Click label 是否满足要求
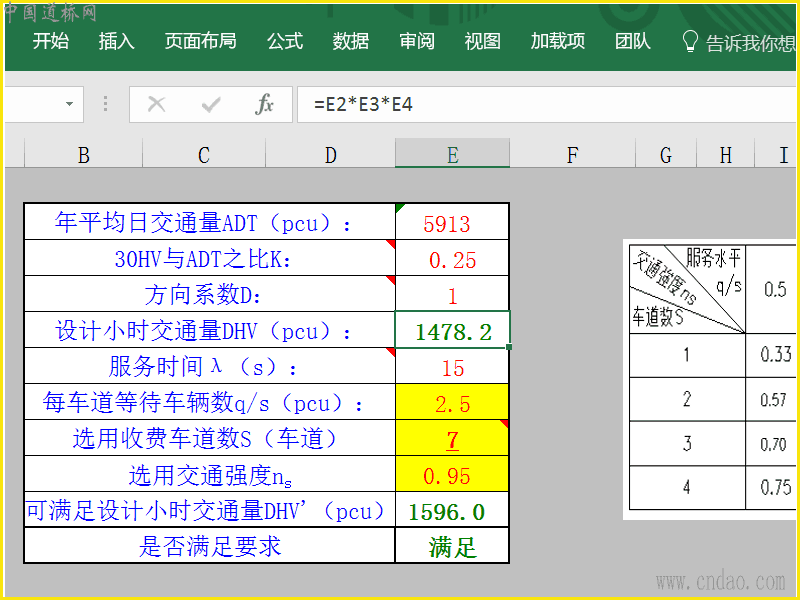This screenshot has height=600, width=800. (210, 546)
